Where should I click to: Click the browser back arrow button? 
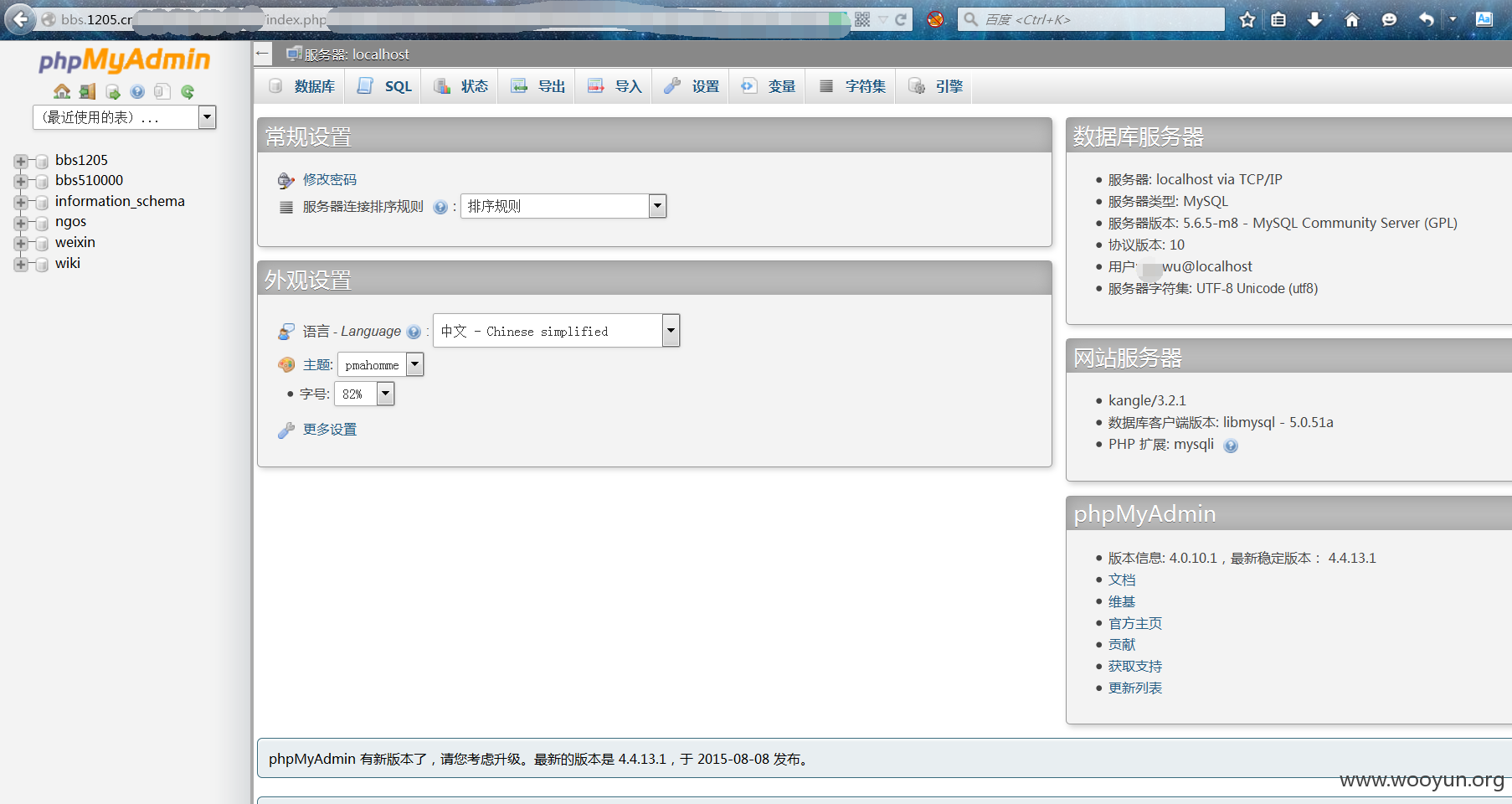20,18
